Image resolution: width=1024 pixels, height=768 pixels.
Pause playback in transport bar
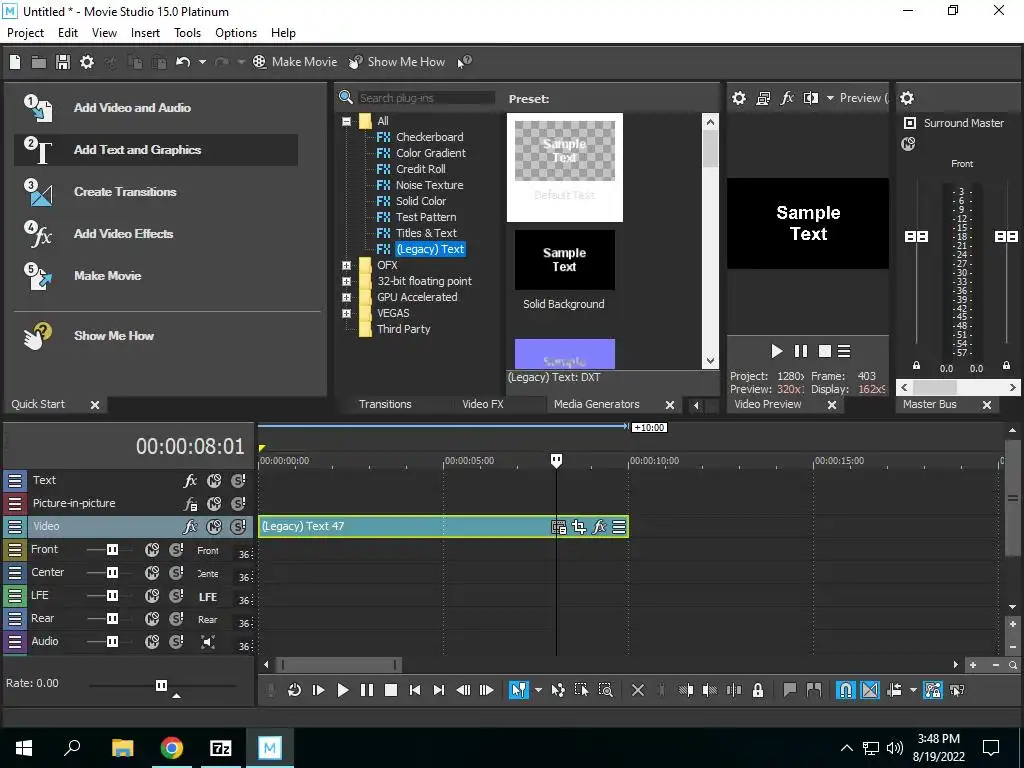coord(367,690)
